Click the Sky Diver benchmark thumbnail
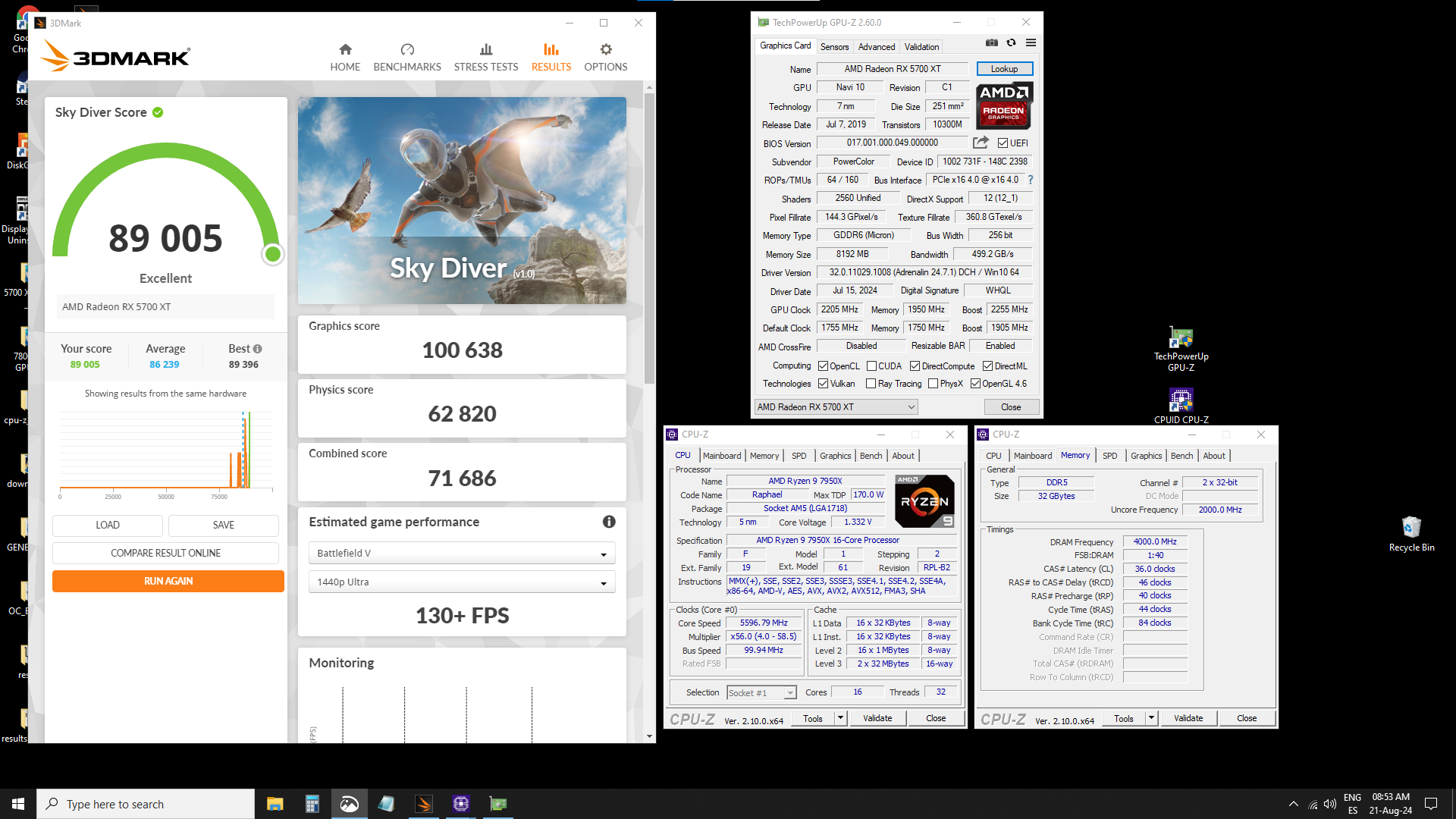This screenshot has width=1456, height=819. (462, 200)
